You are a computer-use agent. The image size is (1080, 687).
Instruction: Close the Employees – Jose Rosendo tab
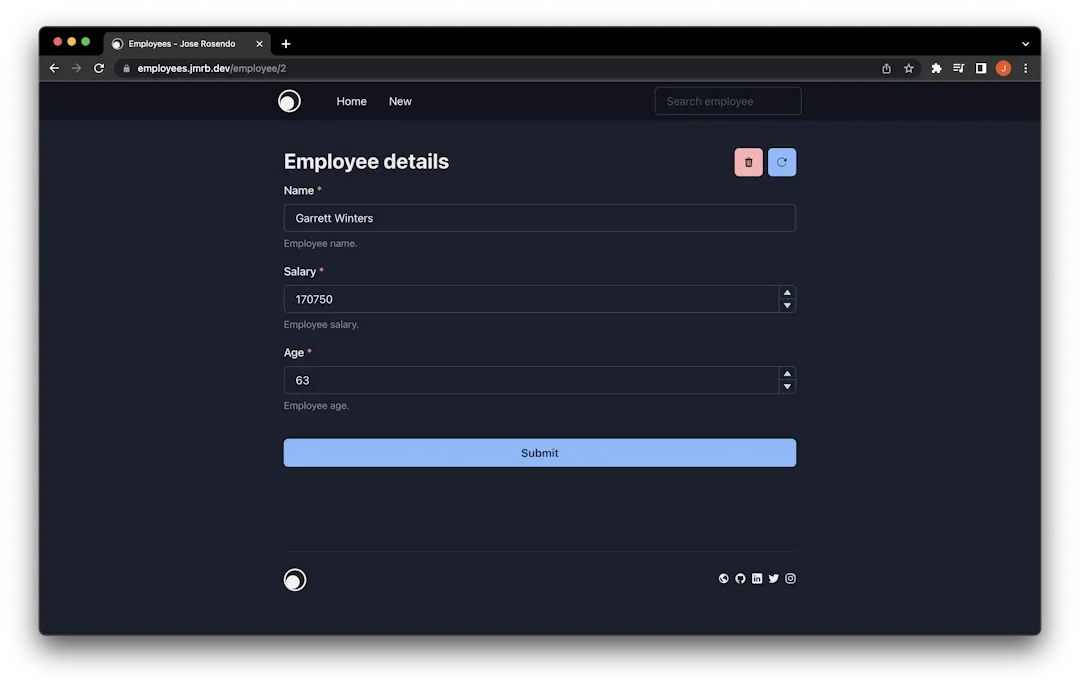tap(260, 44)
